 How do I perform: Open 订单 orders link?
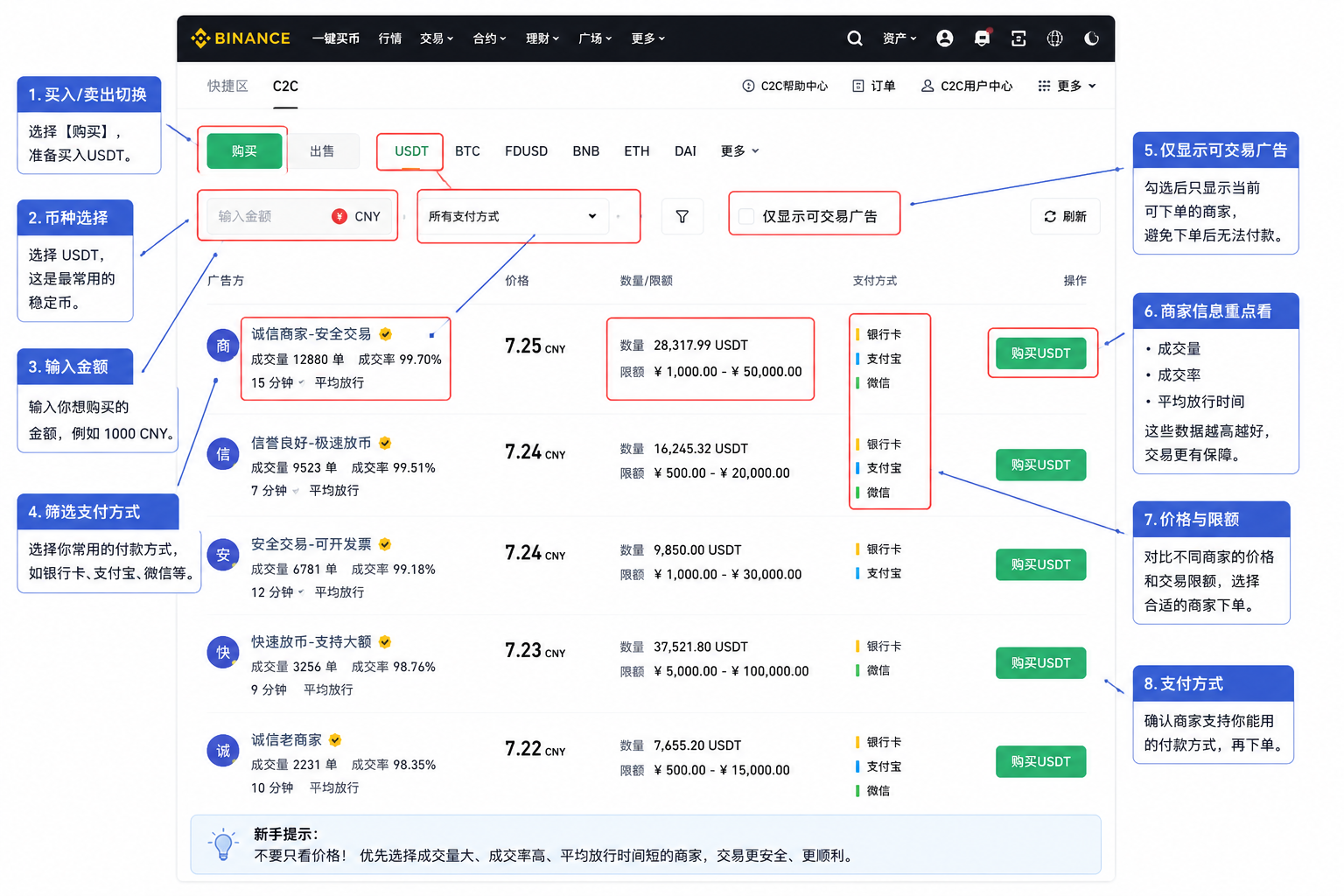pos(874,86)
